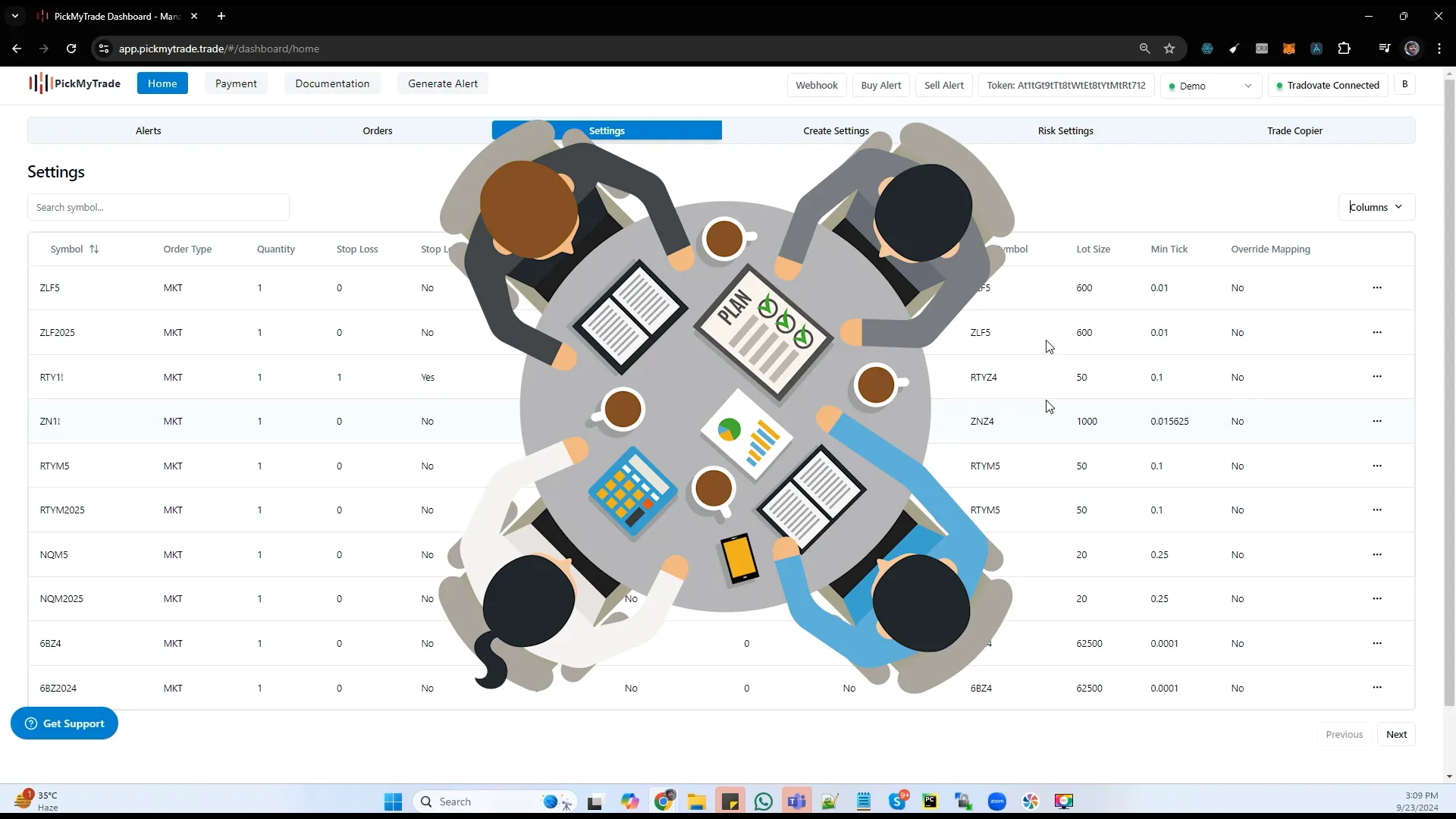Toggle No value for ZN1! row
This screenshot has width=1456, height=819.
pos(428,421)
